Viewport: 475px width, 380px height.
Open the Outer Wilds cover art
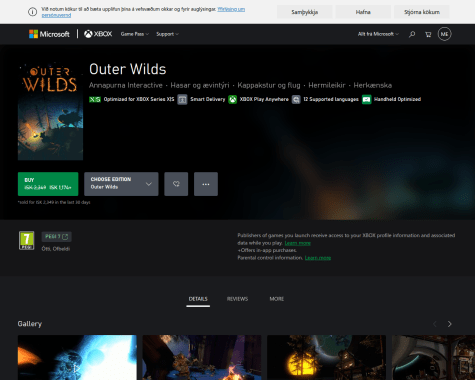[x=50, y=111]
